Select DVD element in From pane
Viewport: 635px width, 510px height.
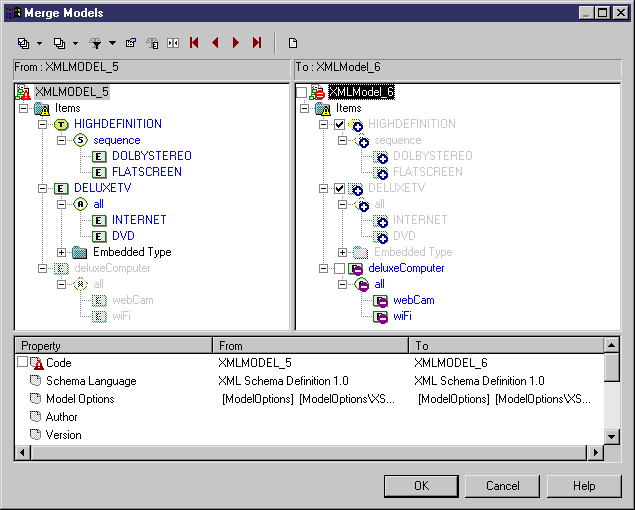[x=123, y=236]
